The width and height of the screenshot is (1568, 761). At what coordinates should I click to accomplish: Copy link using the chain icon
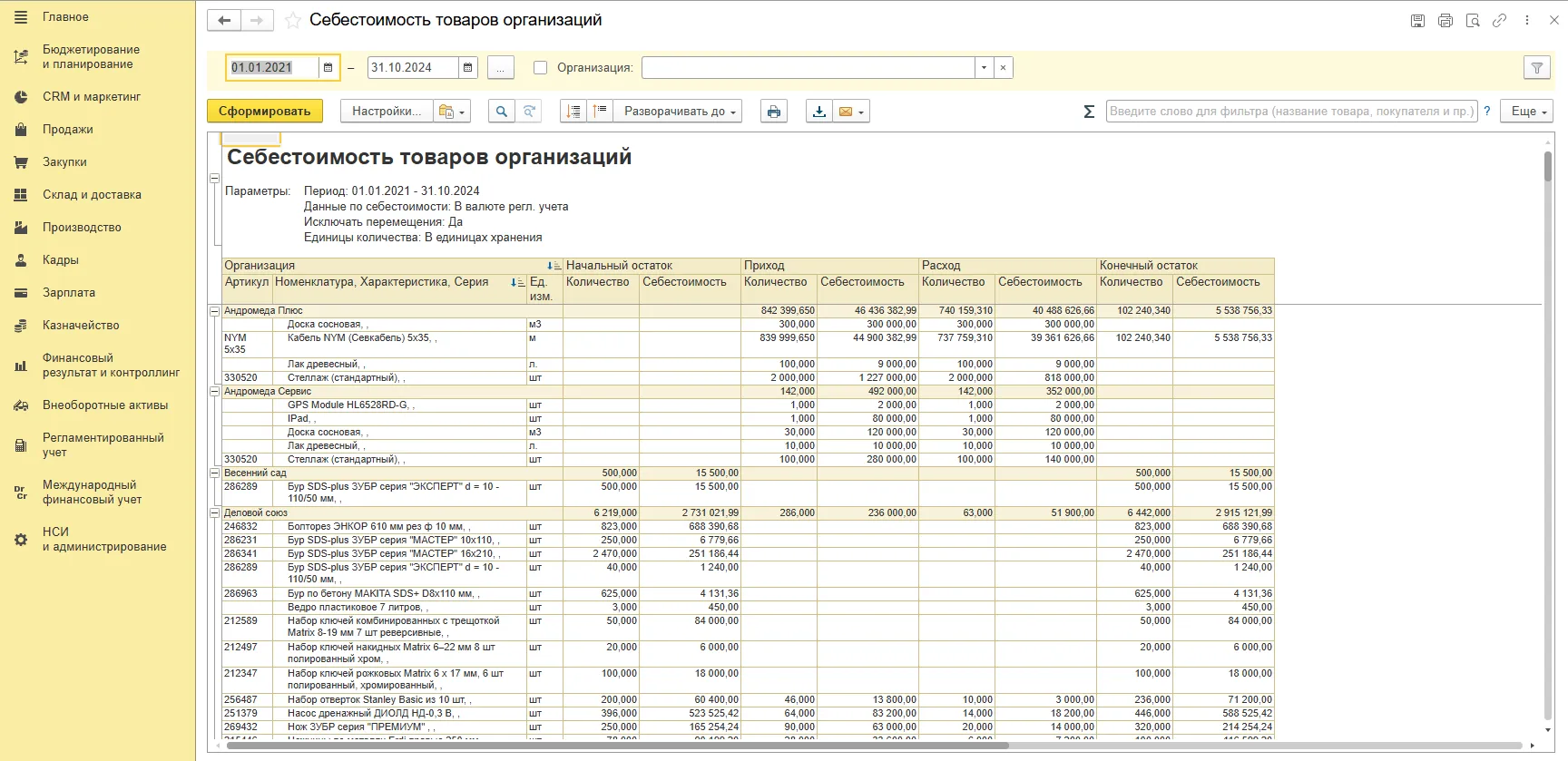1499,20
